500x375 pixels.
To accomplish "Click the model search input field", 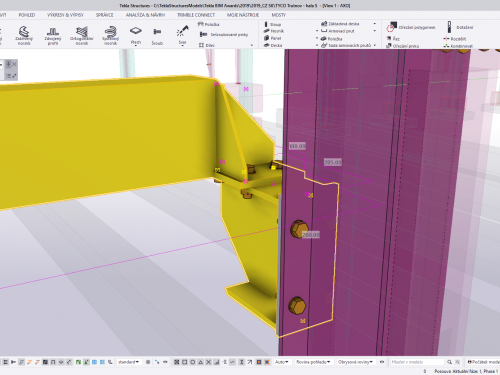I will tap(417, 362).
